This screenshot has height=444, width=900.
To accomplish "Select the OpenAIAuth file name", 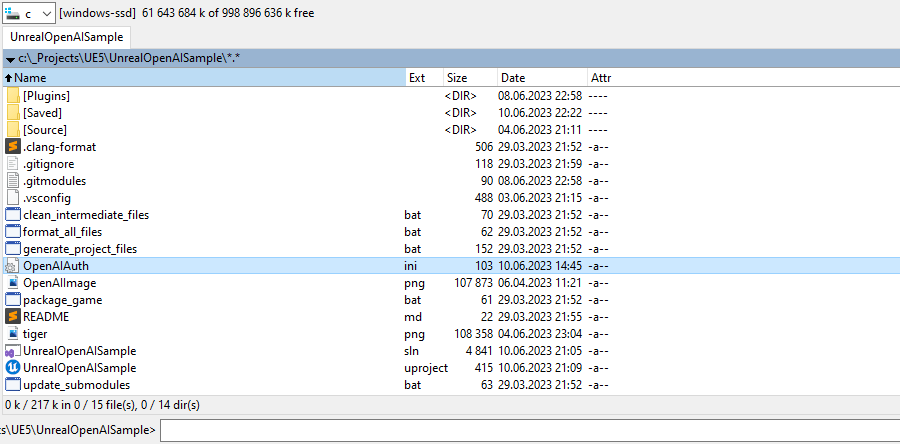I will point(56,266).
